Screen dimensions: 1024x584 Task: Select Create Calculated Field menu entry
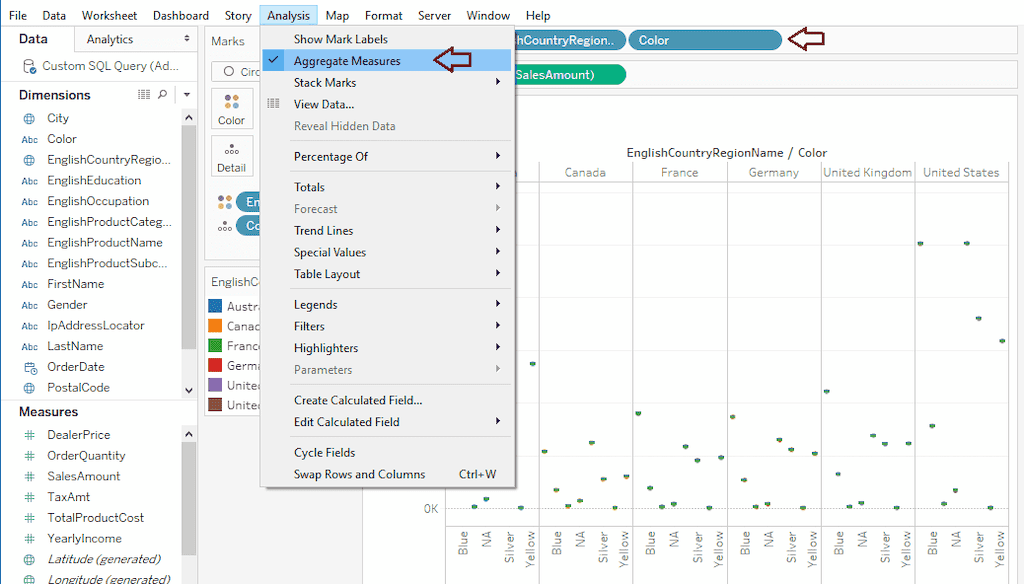coord(357,400)
